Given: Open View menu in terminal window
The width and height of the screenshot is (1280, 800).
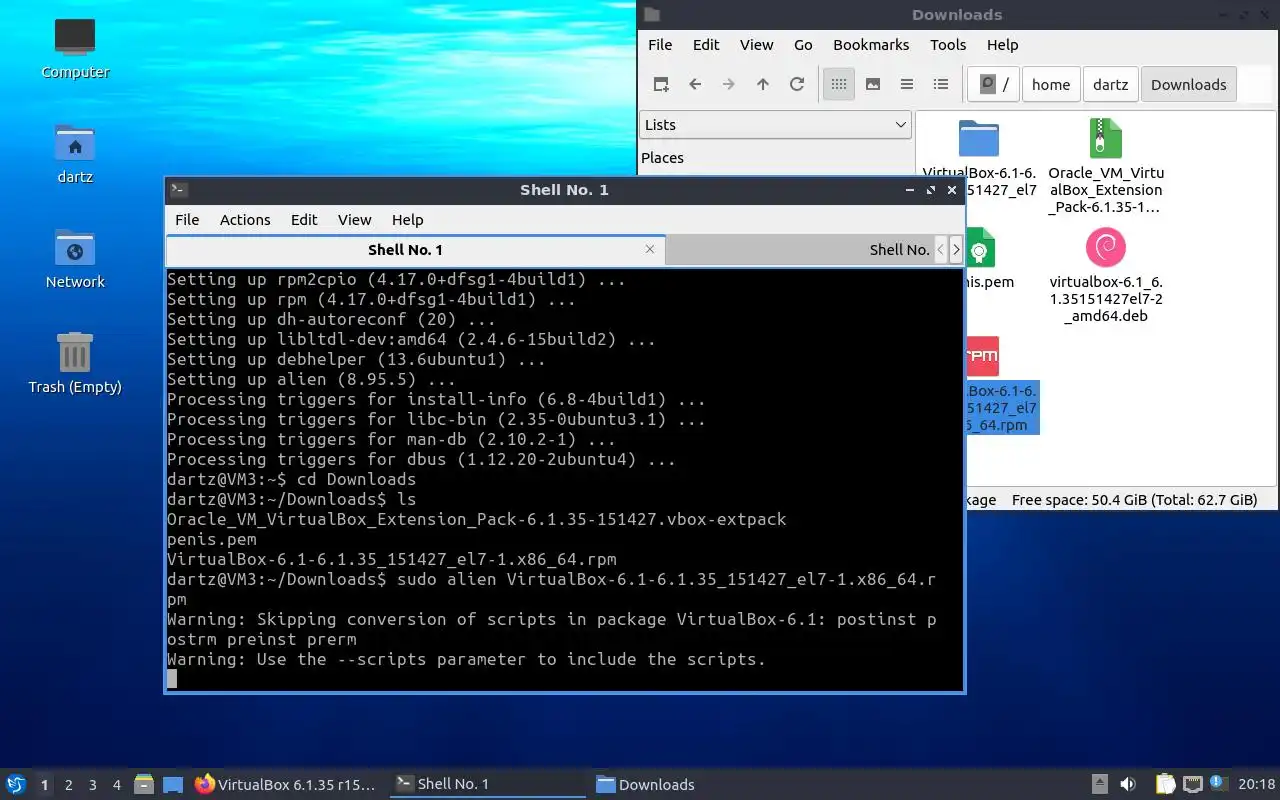Looking at the screenshot, I should (354, 220).
